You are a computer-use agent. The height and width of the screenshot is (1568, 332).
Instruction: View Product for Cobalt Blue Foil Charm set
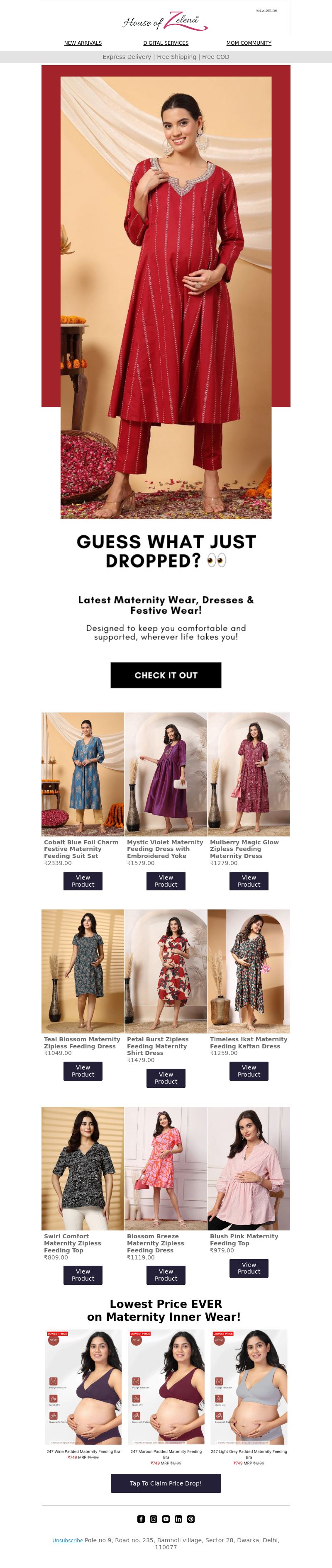[x=83, y=881]
